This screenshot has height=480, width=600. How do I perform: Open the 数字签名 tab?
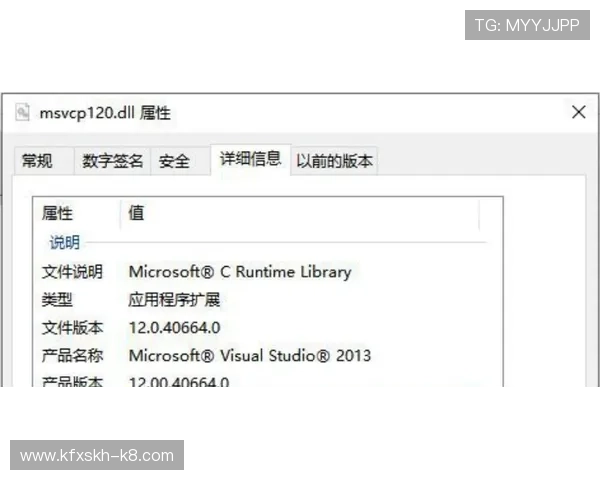[112, 161]
